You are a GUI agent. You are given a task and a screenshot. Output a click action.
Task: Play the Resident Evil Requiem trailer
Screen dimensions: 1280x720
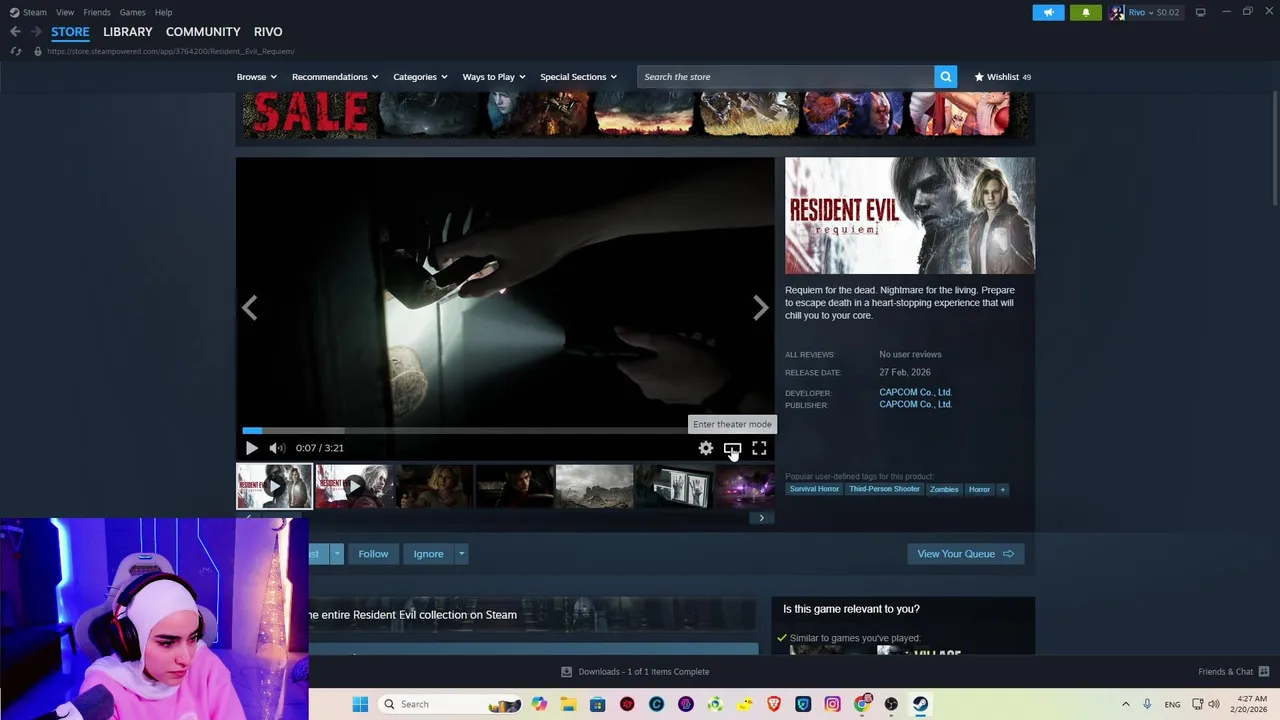[x=251, y=448]
